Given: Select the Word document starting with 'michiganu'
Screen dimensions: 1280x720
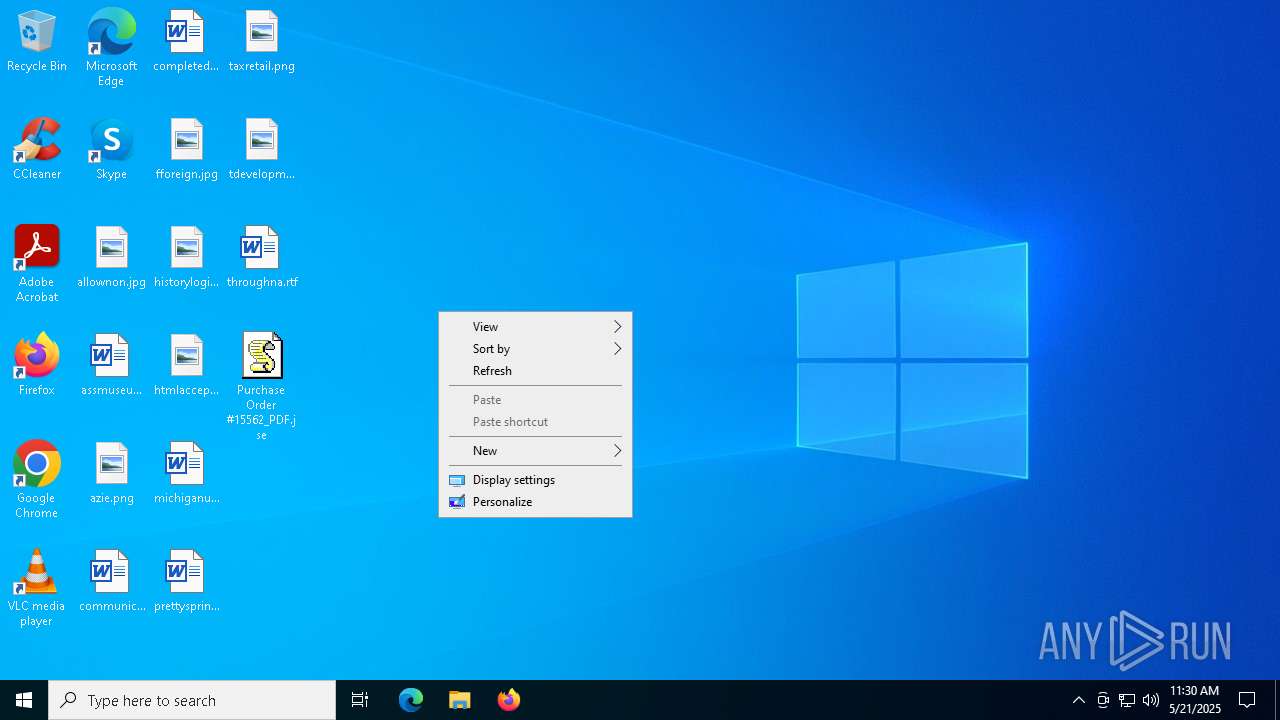Looking at the screenshot, I should (x=186, y=474).
